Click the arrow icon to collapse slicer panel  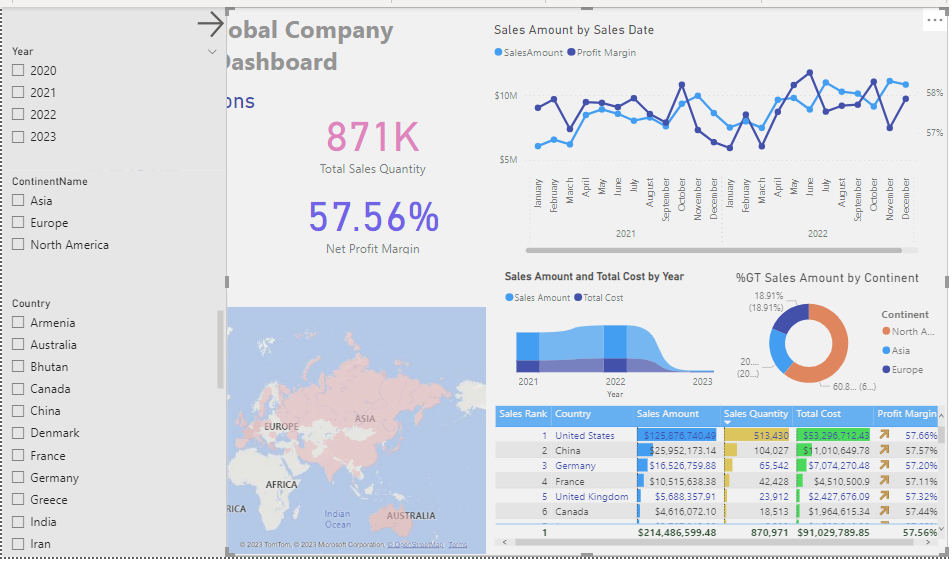pyautogui.click(x=210, y=24)
